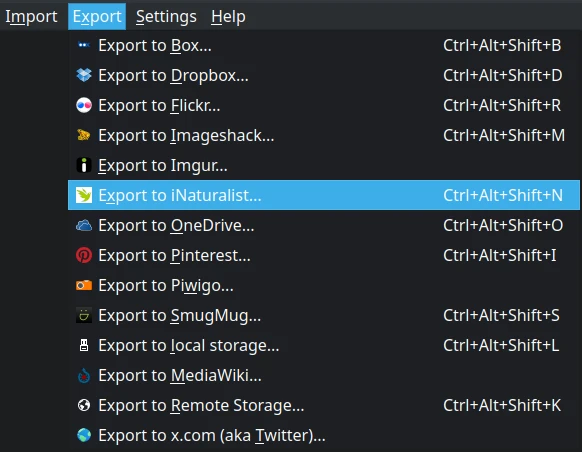This screenshot has height=452, width=582.
Task: Click the Imgur icon
Action: coord(84,165)
